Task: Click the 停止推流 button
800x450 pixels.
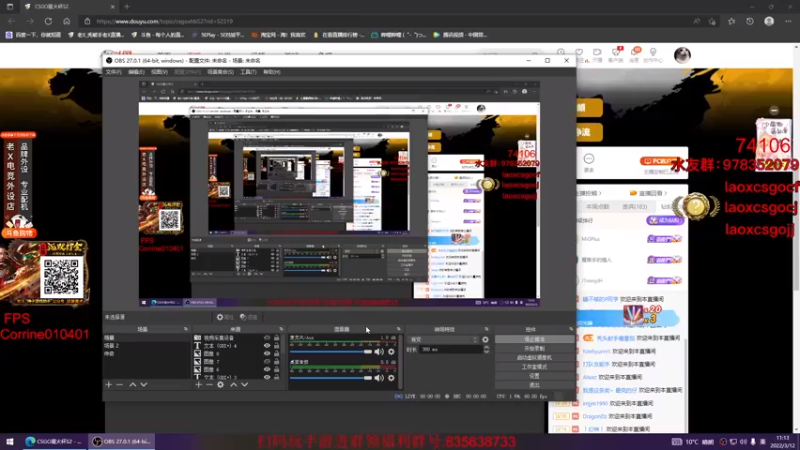Action: tap(534, 339)
